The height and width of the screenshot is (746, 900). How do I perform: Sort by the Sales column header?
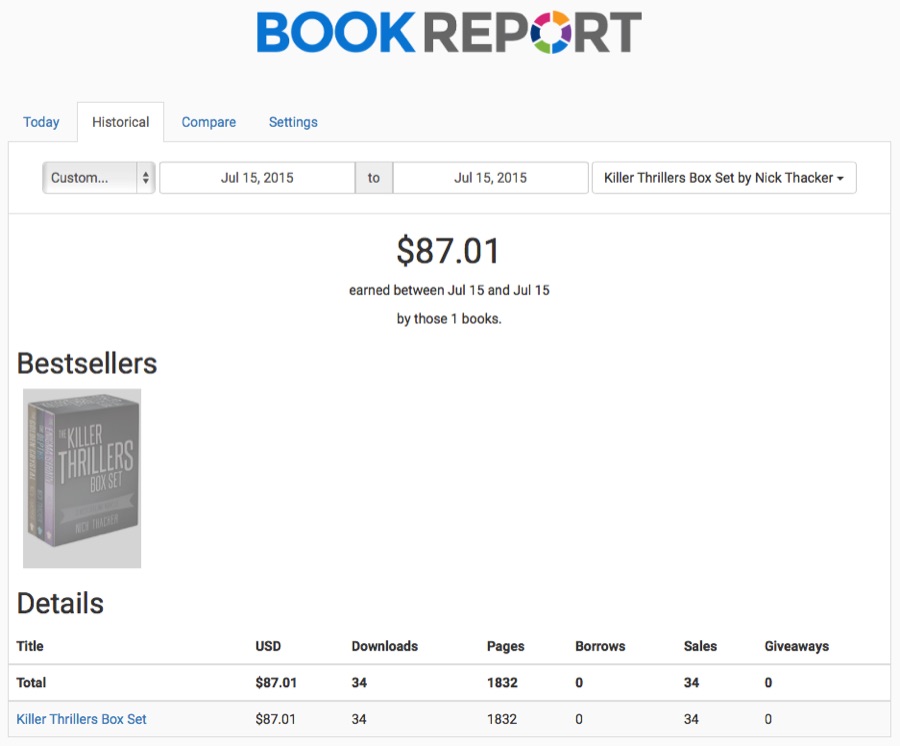700,646
